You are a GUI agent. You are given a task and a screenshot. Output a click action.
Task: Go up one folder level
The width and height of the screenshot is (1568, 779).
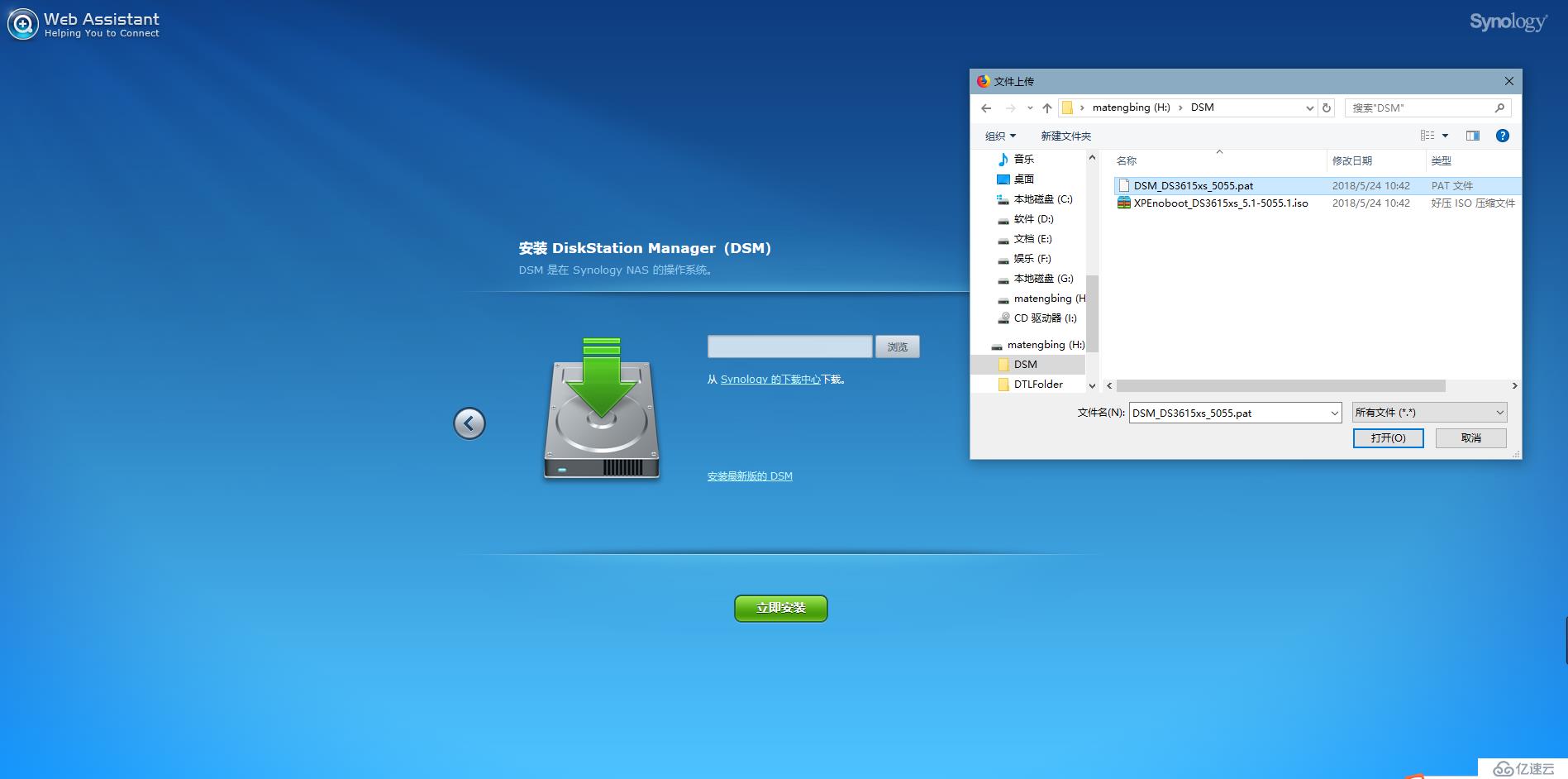[1047, 108]
